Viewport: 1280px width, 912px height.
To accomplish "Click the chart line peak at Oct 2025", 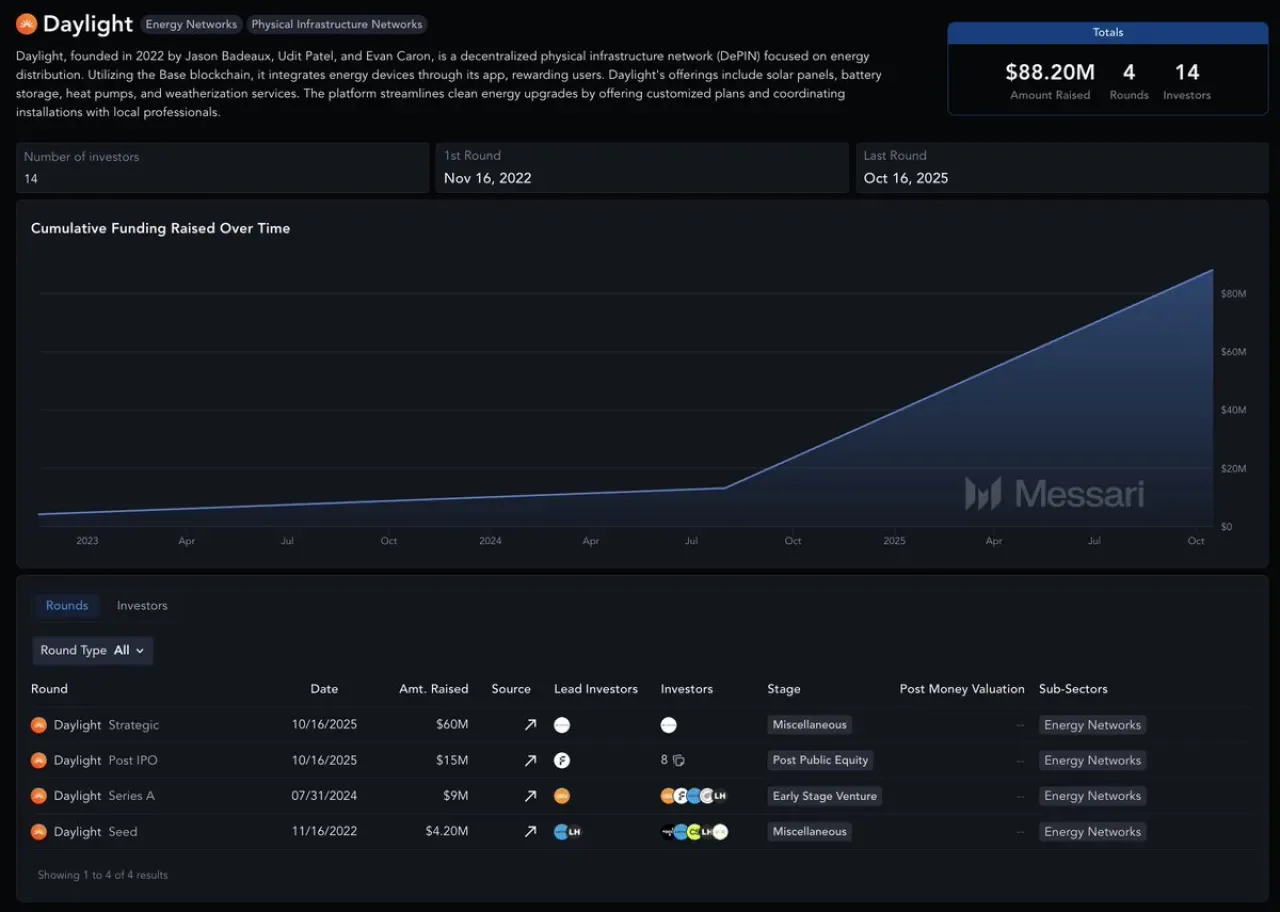I will pos(1212,270).
